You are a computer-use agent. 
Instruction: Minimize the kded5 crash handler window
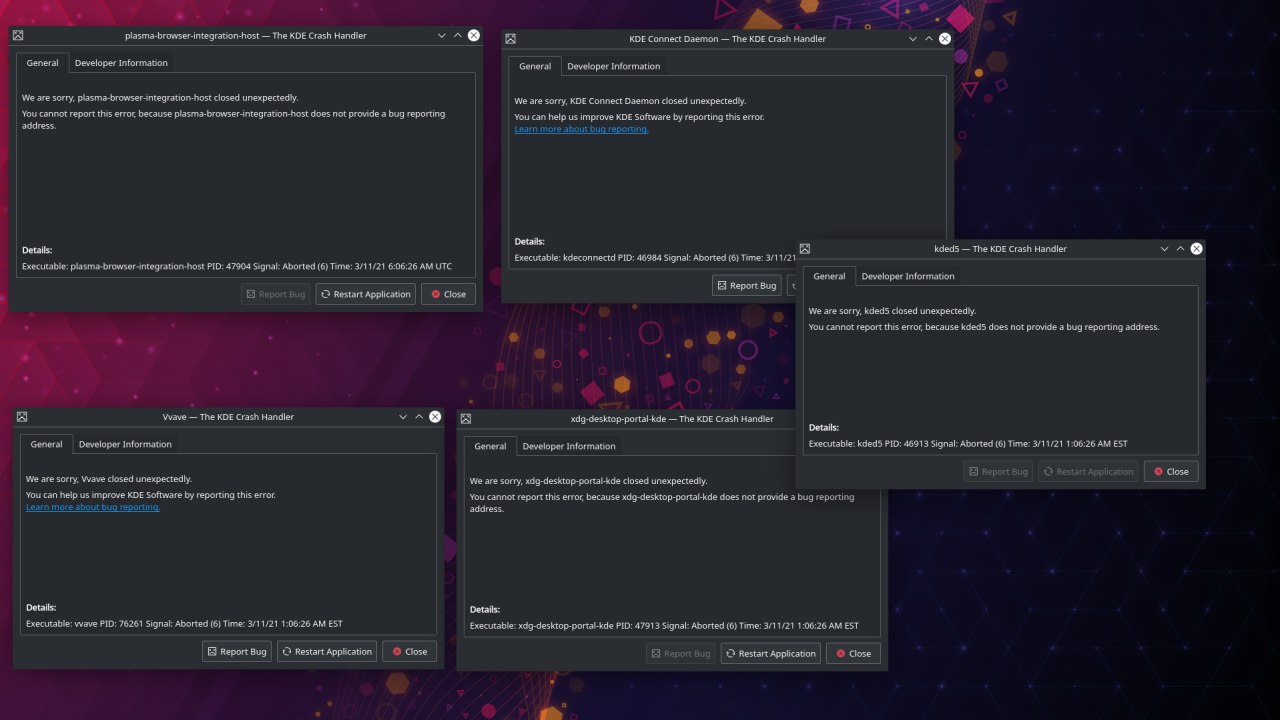(1165, 249)
